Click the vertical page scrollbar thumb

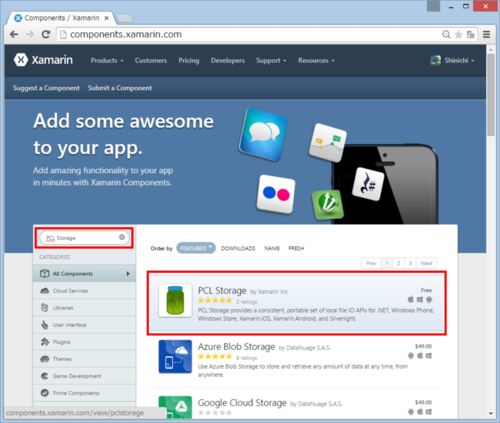coord(491,94)
